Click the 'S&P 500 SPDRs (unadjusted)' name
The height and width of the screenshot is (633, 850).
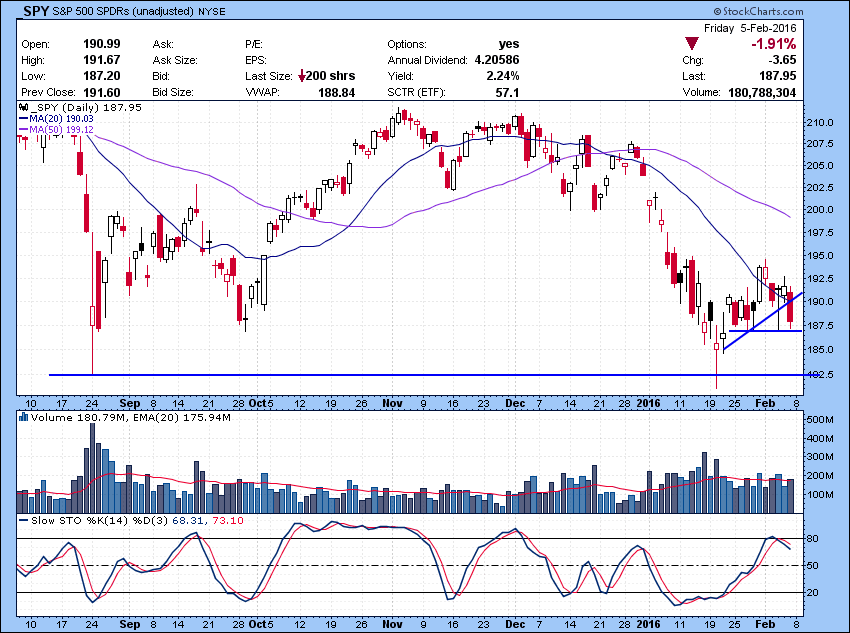pos(124,11)
